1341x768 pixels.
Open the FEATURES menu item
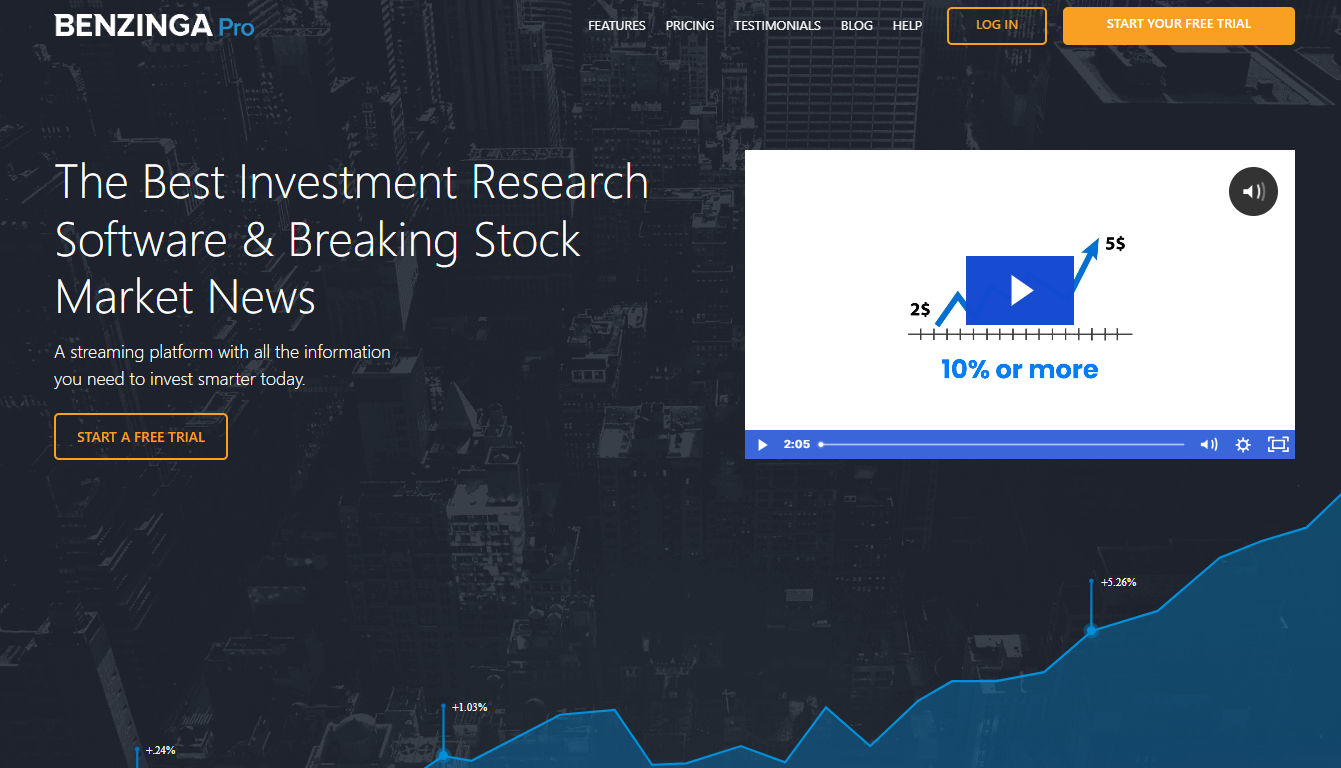click(616, 25)
